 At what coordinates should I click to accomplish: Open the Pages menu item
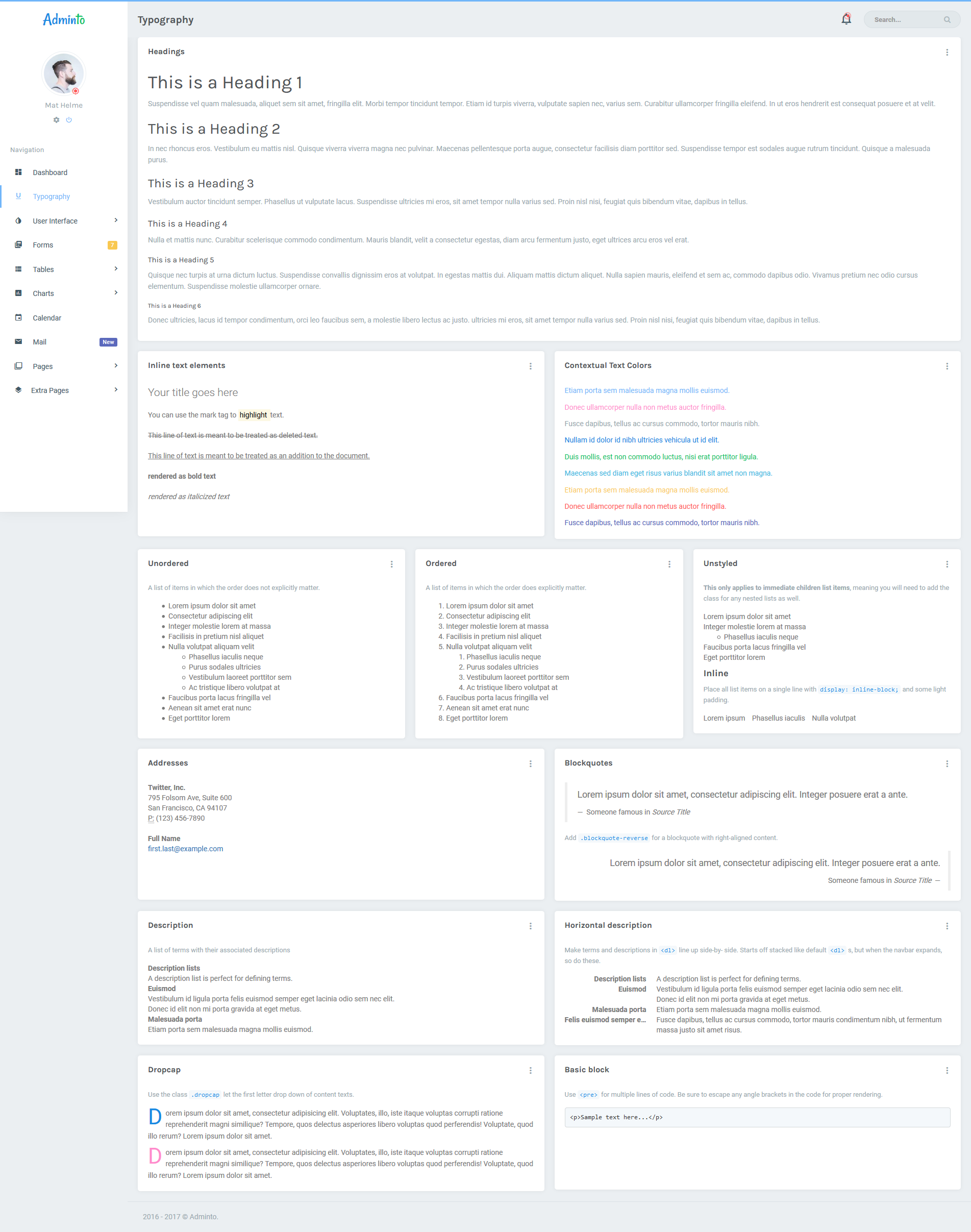point(43,365)
